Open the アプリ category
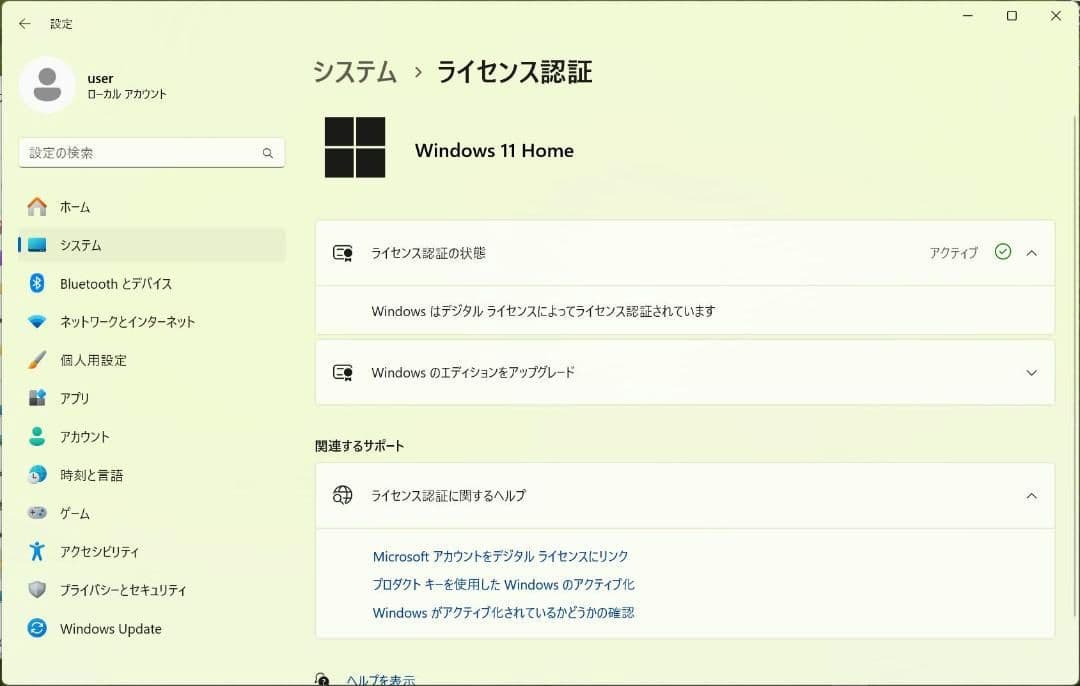The width and height of the screenshot is (1080, 686). click(152, 398)
